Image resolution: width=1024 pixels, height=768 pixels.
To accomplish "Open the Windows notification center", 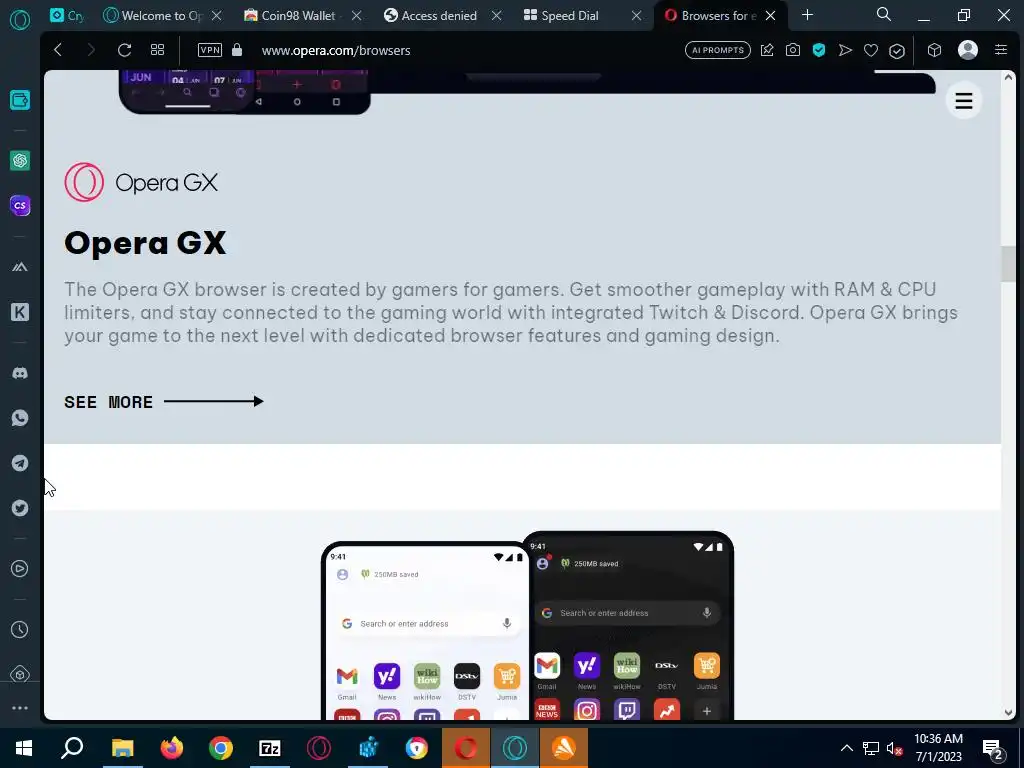I will (993, 749).
